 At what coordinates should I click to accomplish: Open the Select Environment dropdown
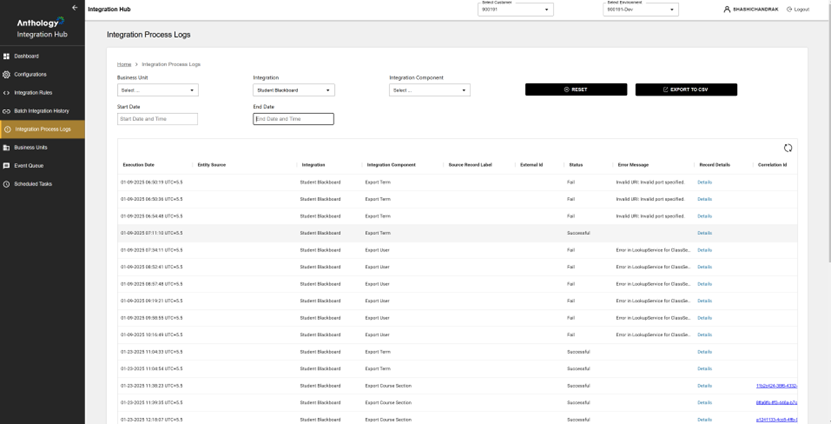coord(641,10)
